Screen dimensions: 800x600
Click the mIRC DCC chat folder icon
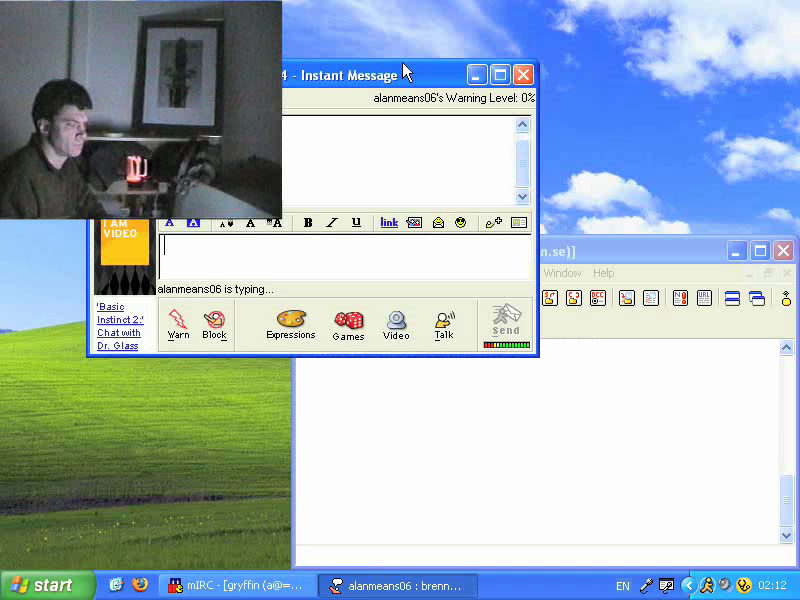click(x=573, y=298)
